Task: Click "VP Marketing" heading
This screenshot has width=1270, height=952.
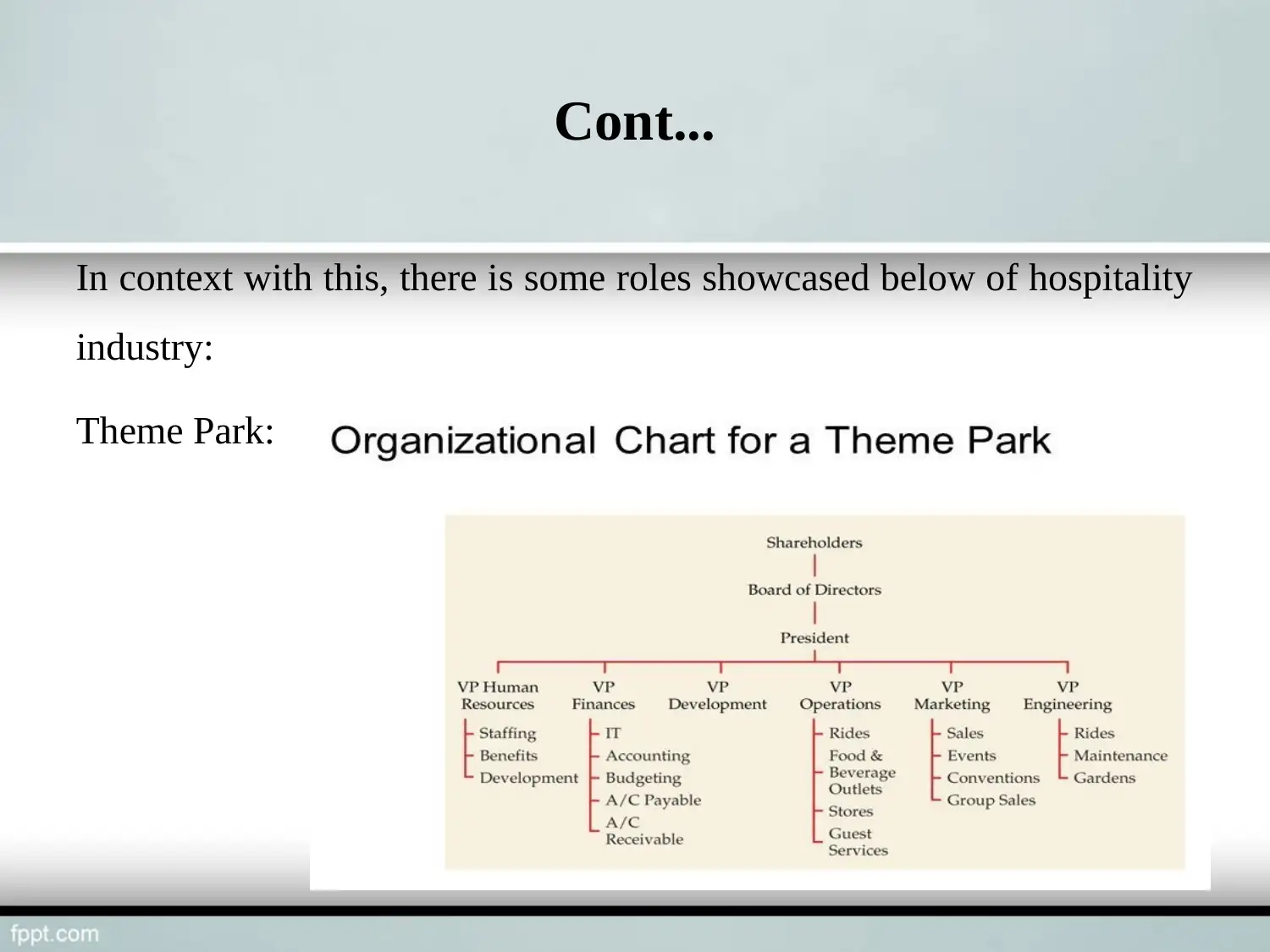Action: tap(952, 696)
